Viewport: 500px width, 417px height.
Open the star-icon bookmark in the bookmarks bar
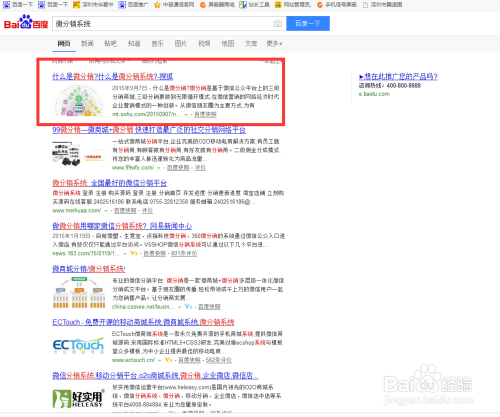pos(174,5)
